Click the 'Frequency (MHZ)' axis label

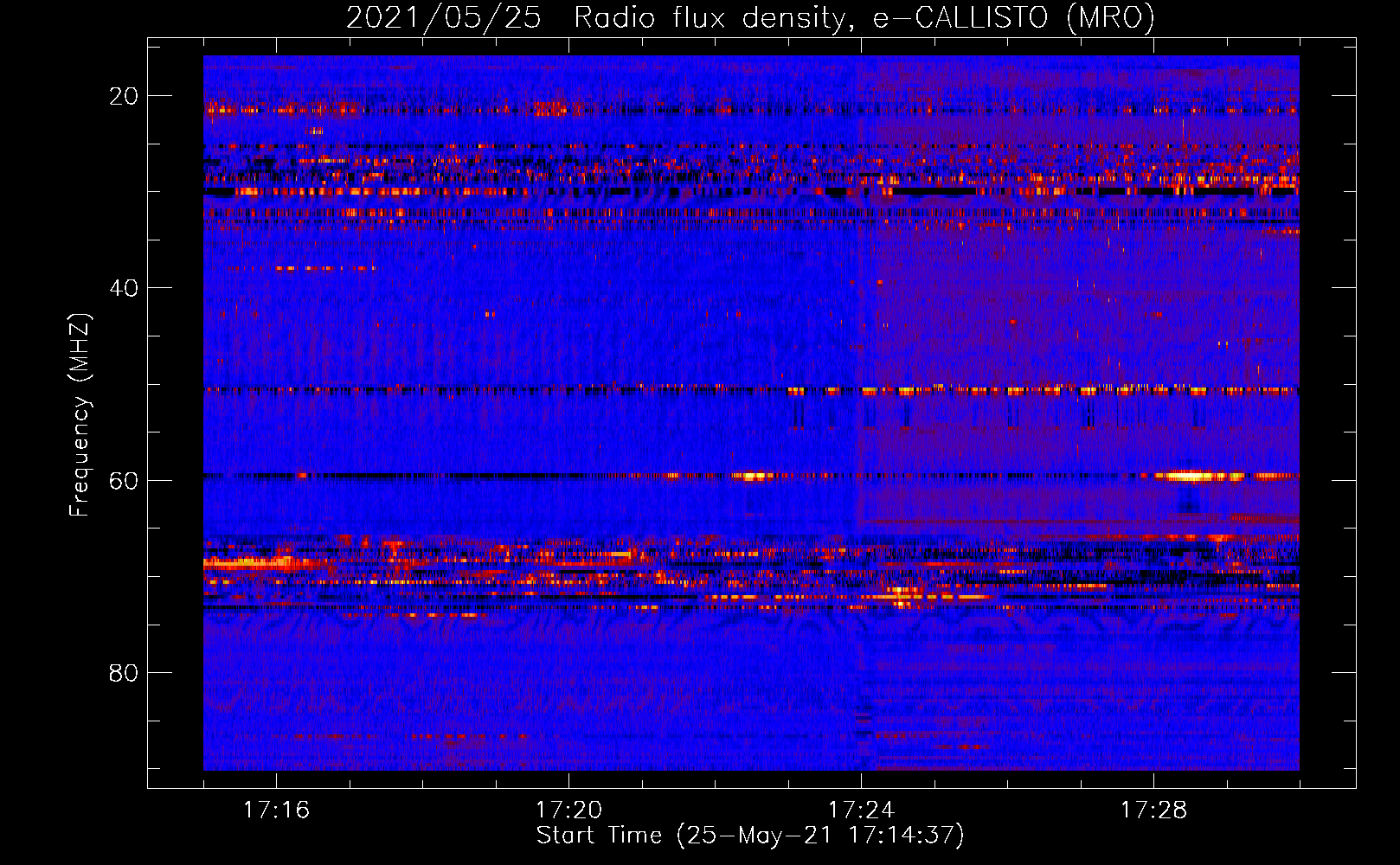point(80,415)
